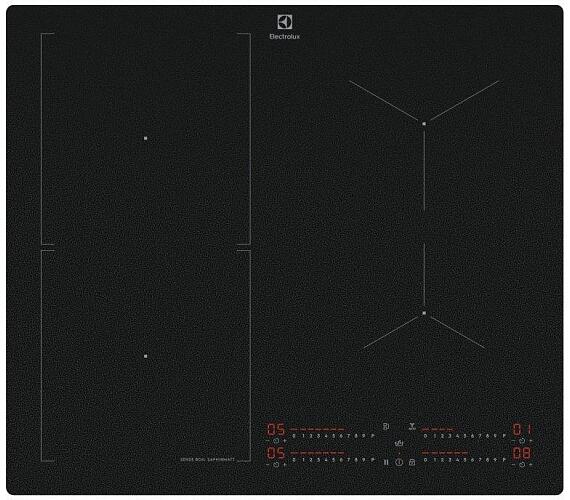570x500 pixels.
Task: Tap the power on/off symbol
Action: [x=399, y=462]
